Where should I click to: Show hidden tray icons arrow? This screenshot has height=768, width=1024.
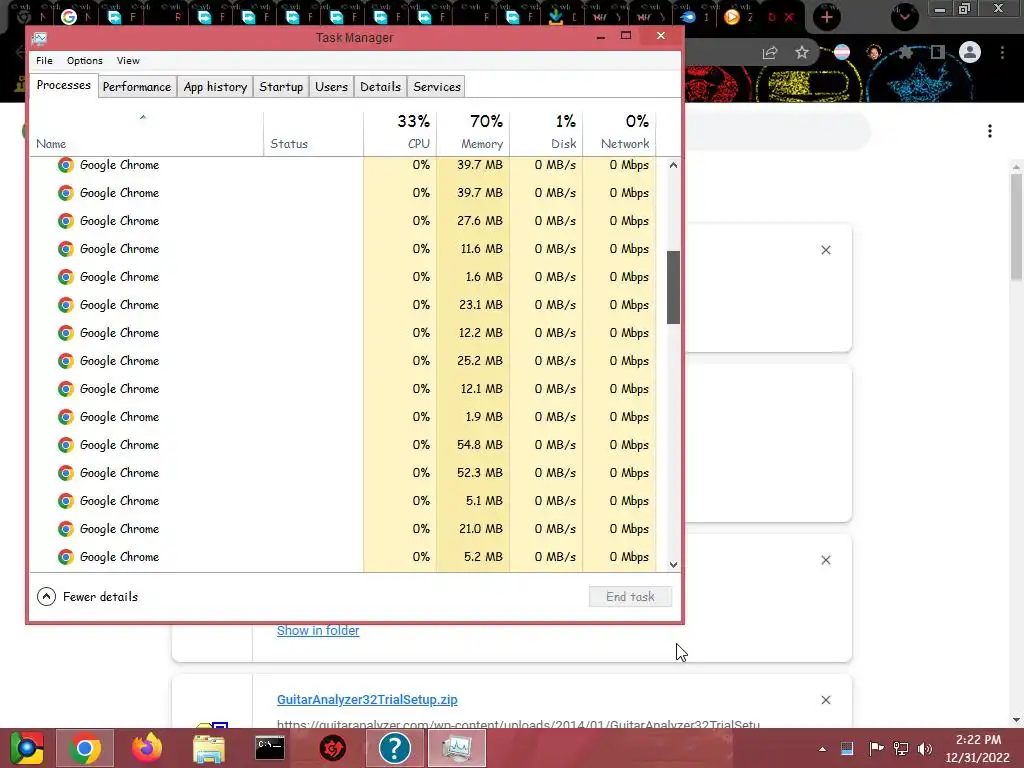coord(822,749)
